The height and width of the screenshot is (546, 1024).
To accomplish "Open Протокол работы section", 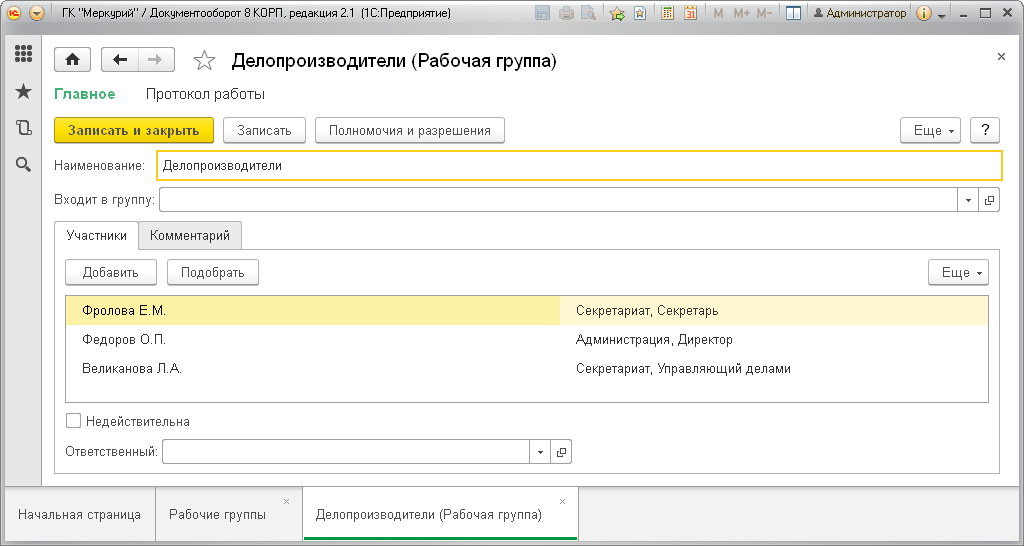I will pyautogui.click(x=205, y=94).
